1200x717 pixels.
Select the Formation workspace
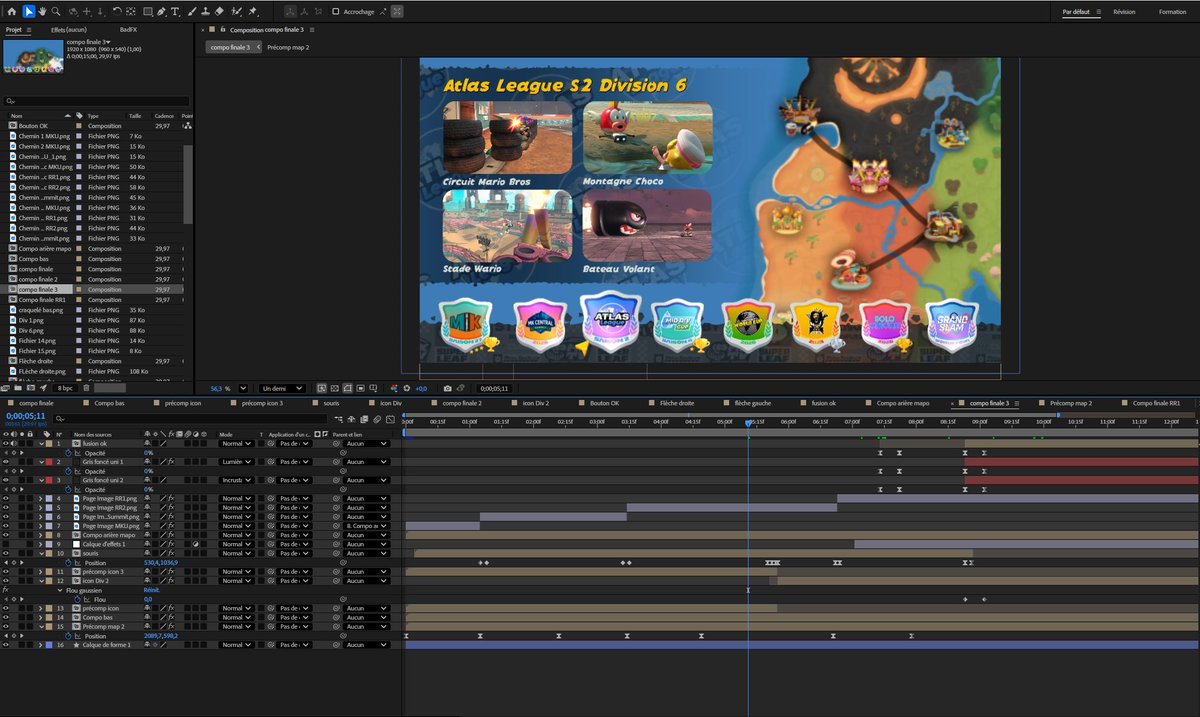click(1173, 12)
